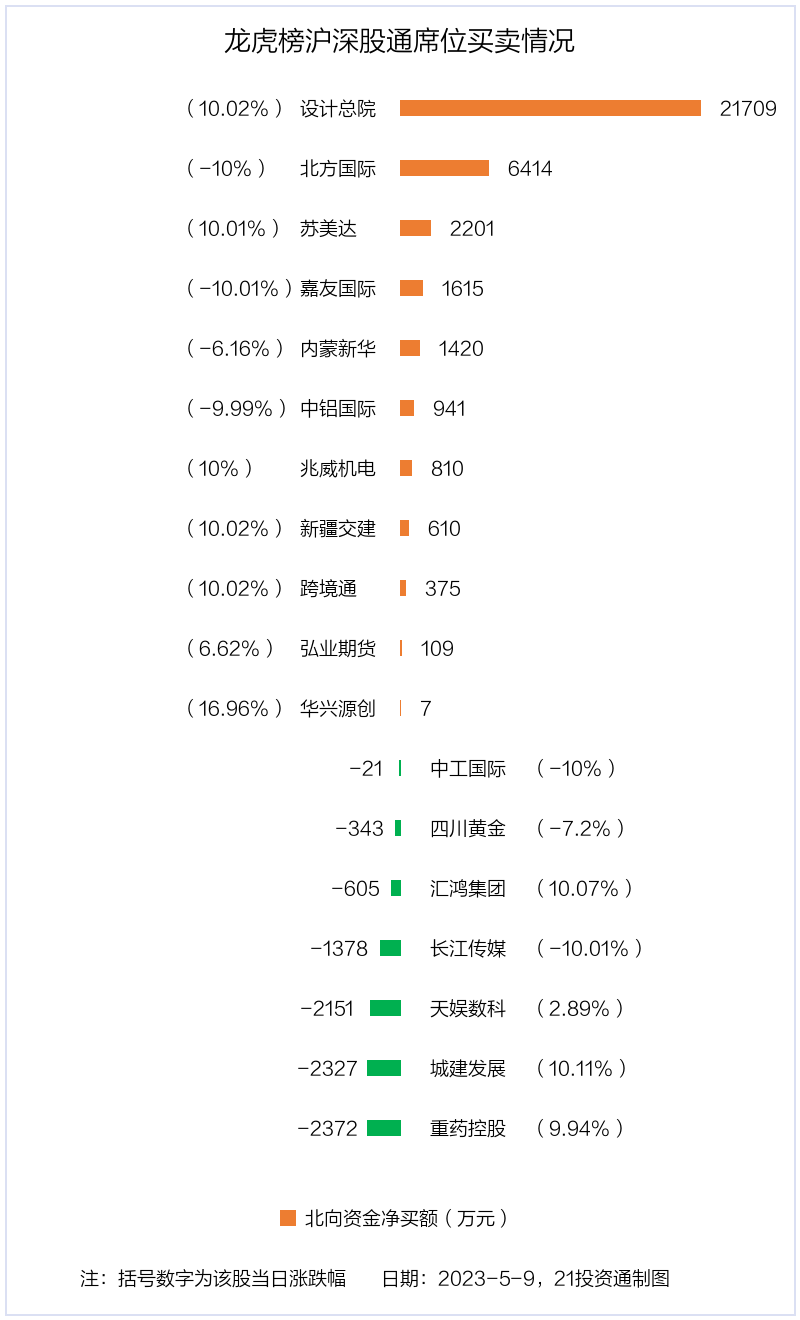Click the 兆威机电 stock name
Screen dimensions: 800x1320
pyautogui.click(x=338, y=469)
